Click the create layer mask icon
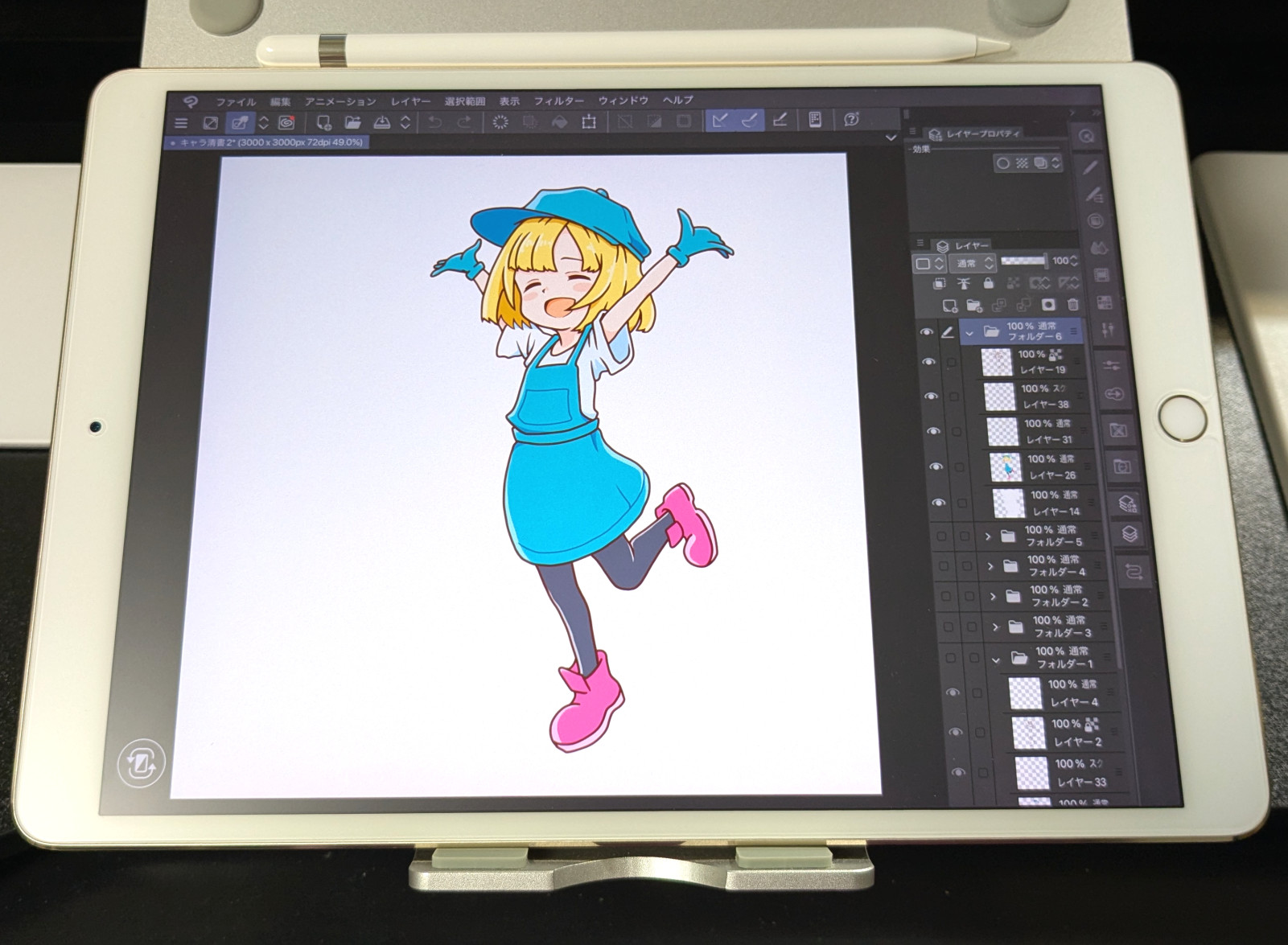This screenshot has height=945, width=1288. (x=1048, y=305)
